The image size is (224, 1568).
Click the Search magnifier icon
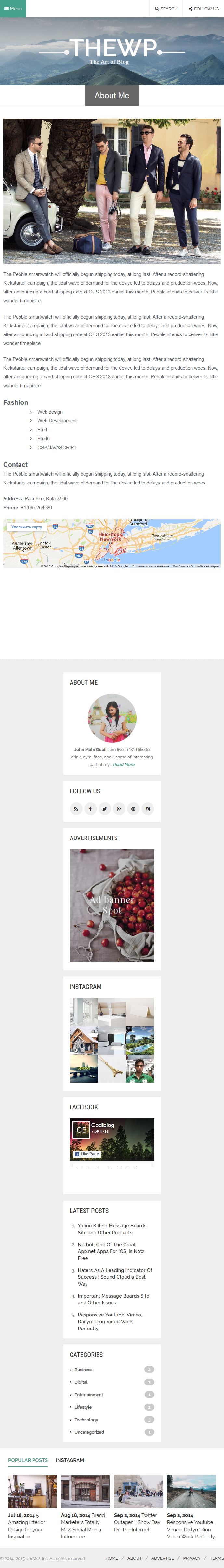point(157,9)
